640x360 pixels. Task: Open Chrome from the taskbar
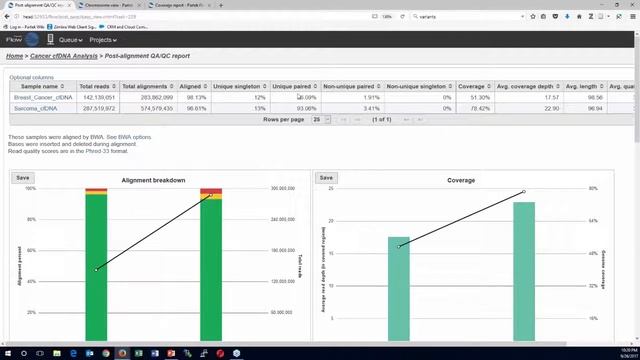click(106, 353)
